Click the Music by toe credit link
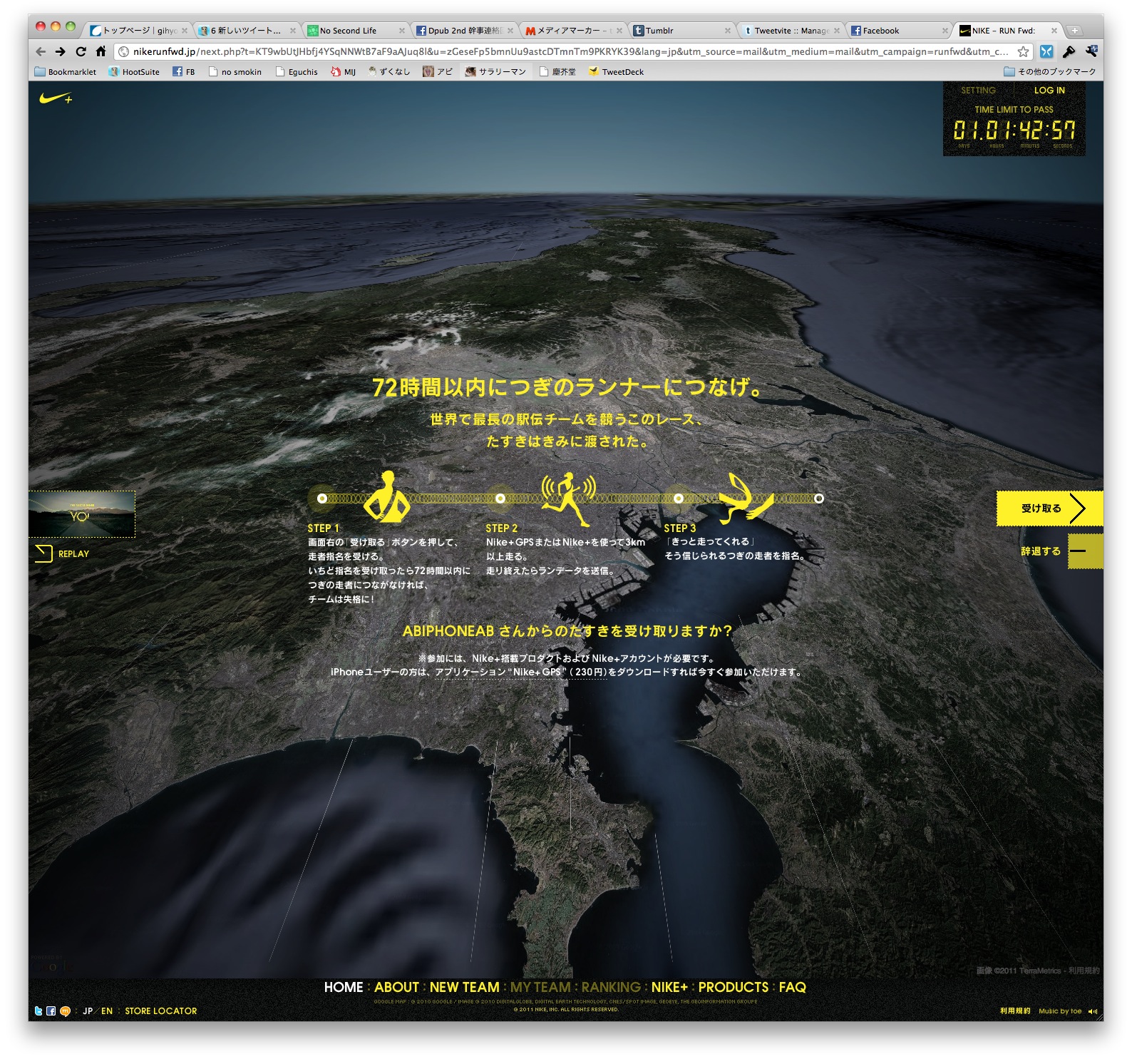 [1060, 1011]
